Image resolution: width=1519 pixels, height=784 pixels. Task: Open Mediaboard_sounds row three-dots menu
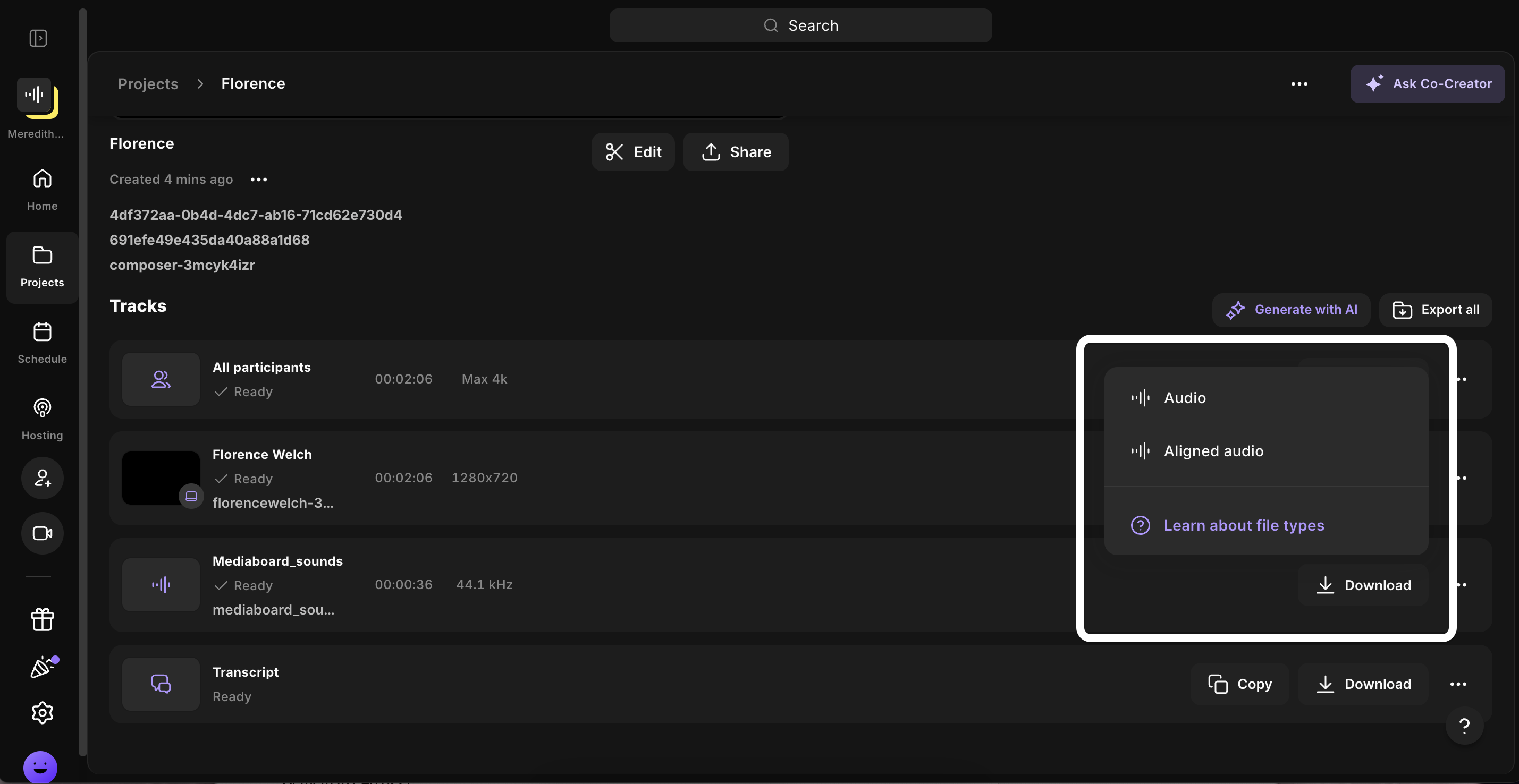click(x=1461, y=585)
